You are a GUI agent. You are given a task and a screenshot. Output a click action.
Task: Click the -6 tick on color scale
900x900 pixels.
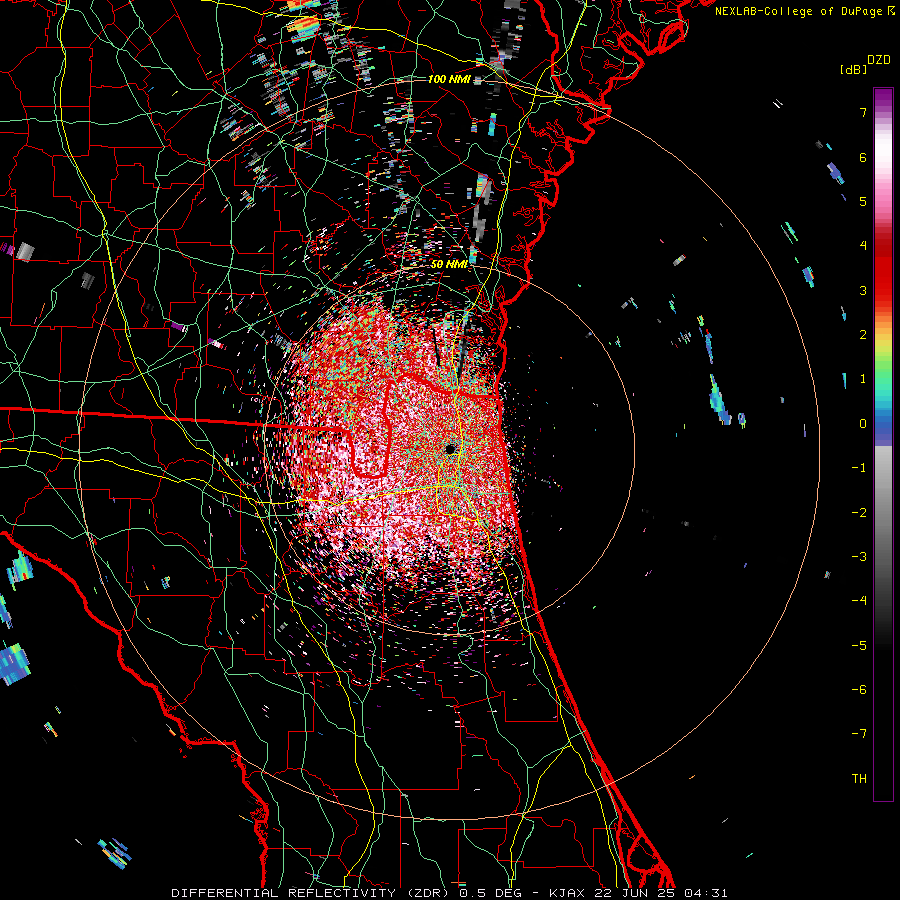point(859,690)
